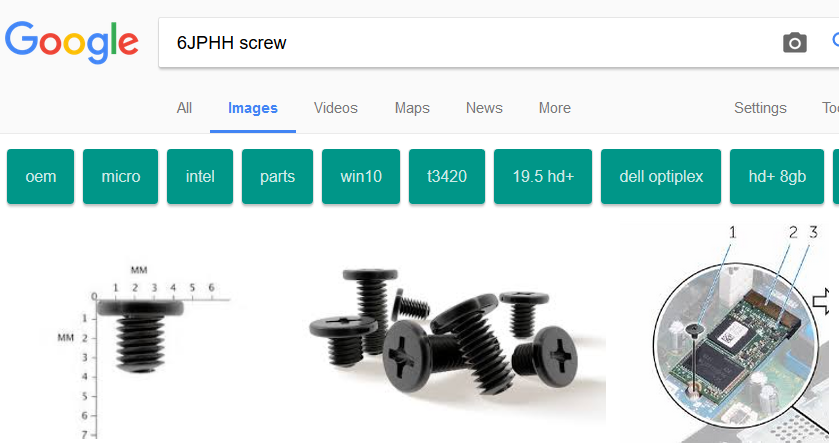Select the t3420 filter chip
Image resolution: width=839 pixels, height=443 pixels.
447,177
